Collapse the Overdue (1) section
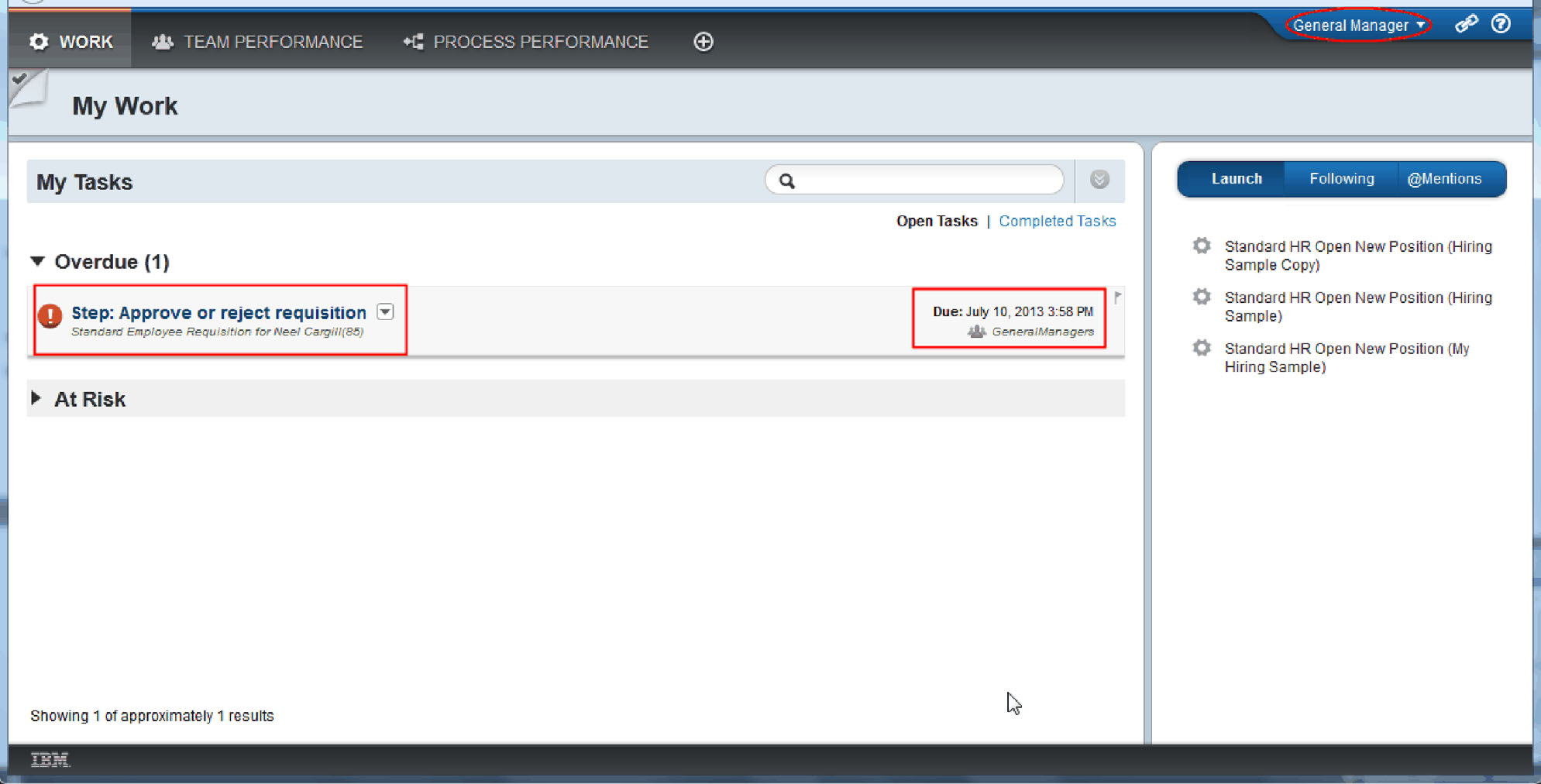 (37, 261)
